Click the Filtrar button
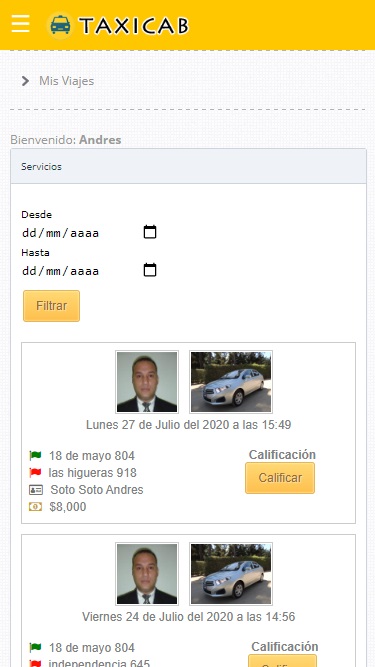Screen dimensions: 375x667 pos(51,306)
